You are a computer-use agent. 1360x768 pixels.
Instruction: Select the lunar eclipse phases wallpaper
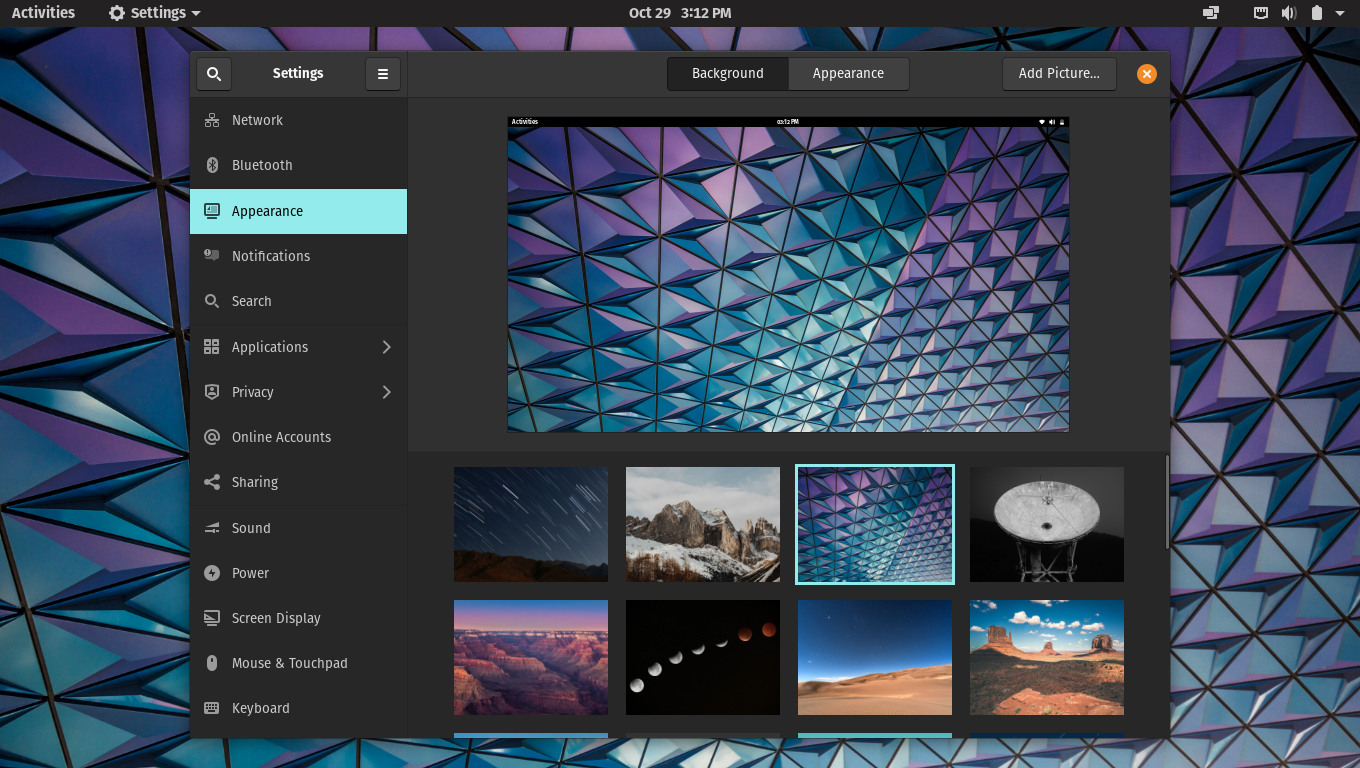(x=703, y=657)
